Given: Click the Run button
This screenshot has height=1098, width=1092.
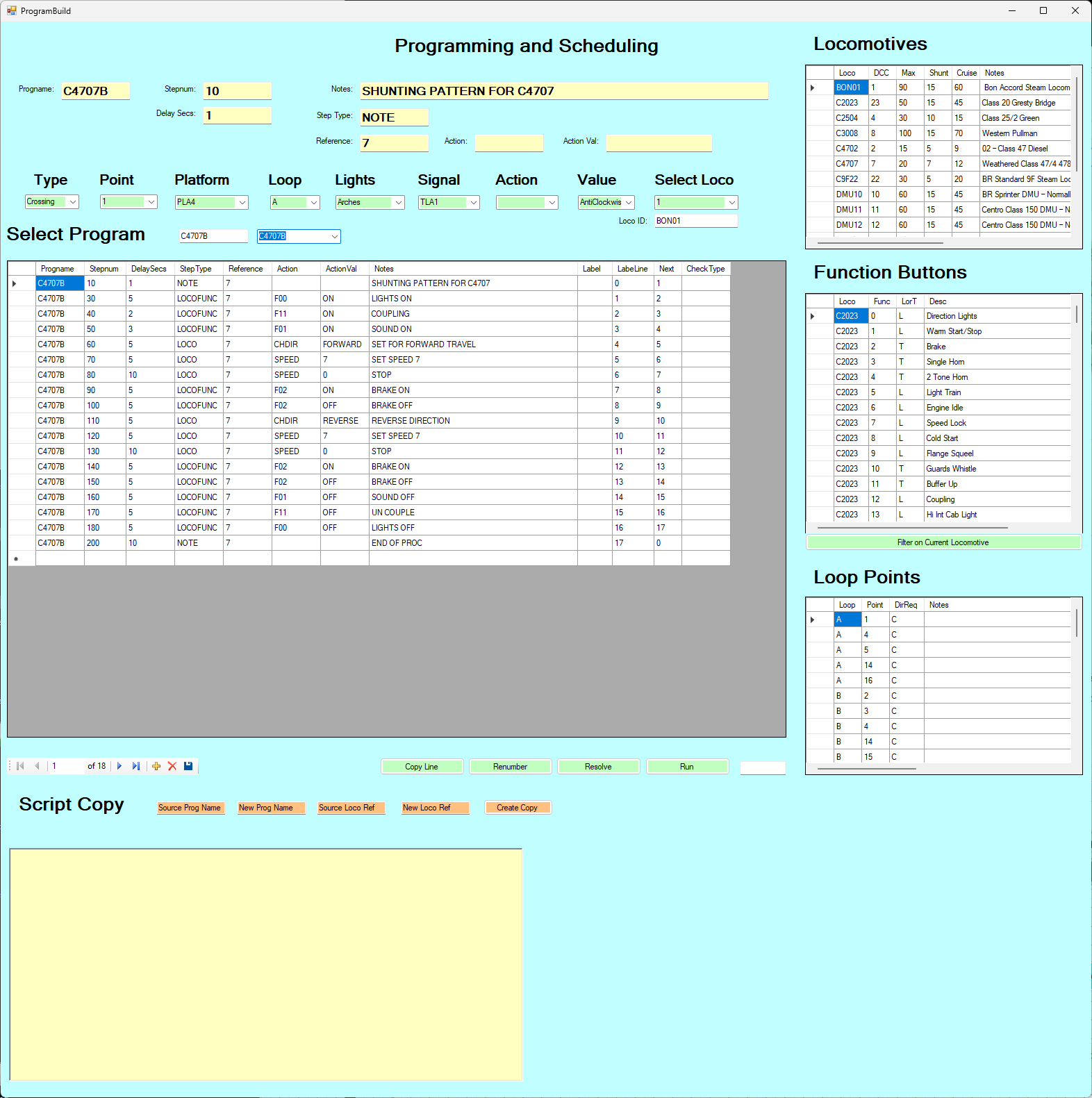Looking at the screenshot, I should coord(687,767).
